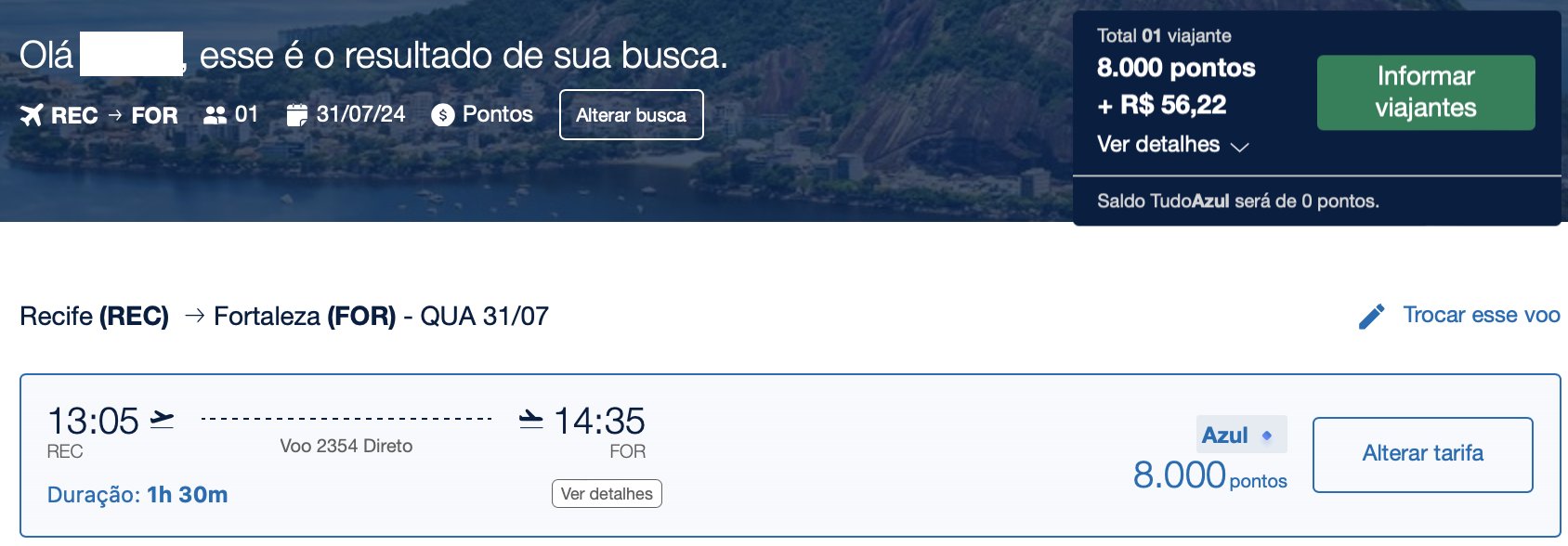Click the Trocar esse voo link
The height and width of the screenshot is (546, 1568).
1482,315
